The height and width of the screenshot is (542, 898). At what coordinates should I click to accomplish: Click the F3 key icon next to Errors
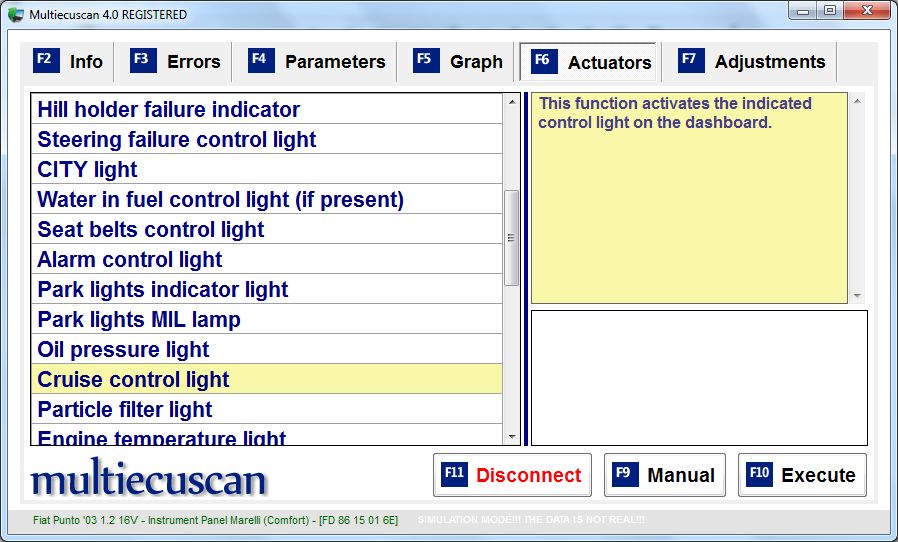coord(143,60)
